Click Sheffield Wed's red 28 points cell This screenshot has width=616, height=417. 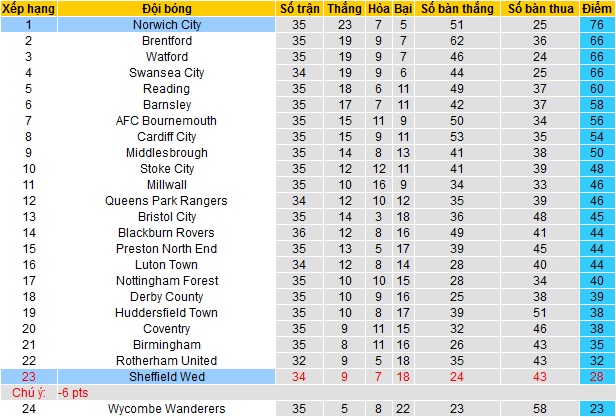[x=598, y=376]
